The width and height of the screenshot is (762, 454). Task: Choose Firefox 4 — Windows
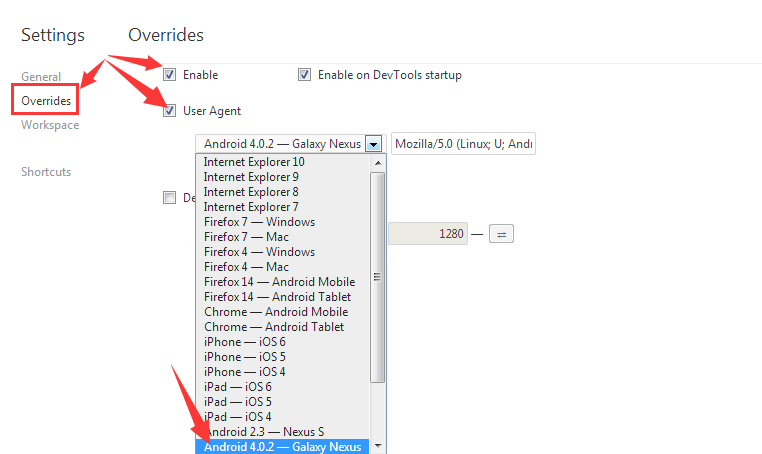click(x=282, y=252)
